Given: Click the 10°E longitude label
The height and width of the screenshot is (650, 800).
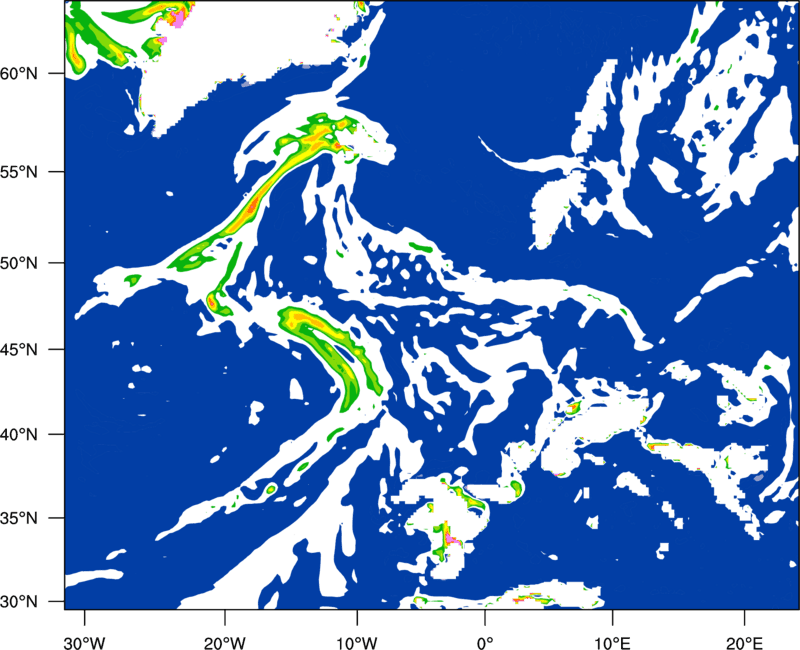Looking at the screenshot, I should coord(612,643).
